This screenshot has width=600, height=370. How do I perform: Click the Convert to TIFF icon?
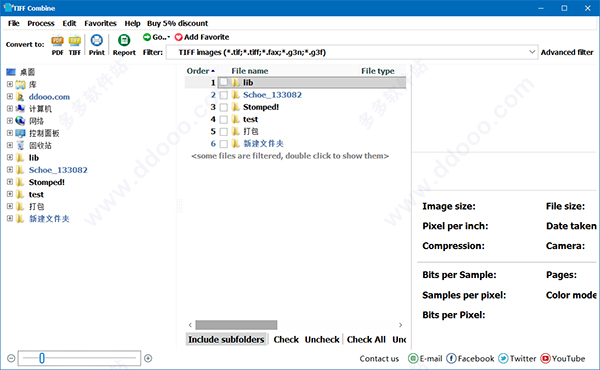tap(75, 41)
